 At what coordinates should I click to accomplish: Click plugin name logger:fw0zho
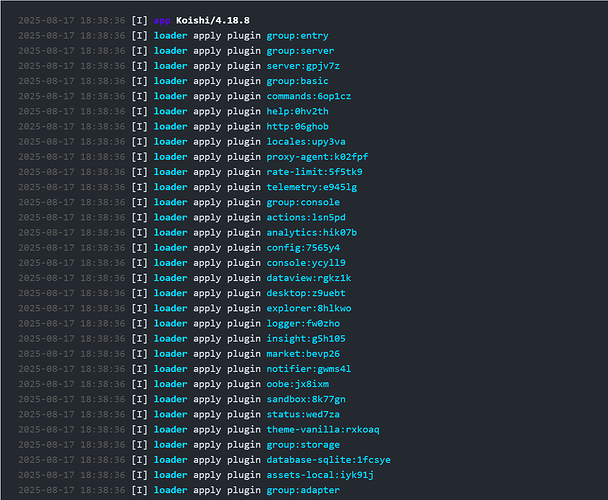pos(303,324)
